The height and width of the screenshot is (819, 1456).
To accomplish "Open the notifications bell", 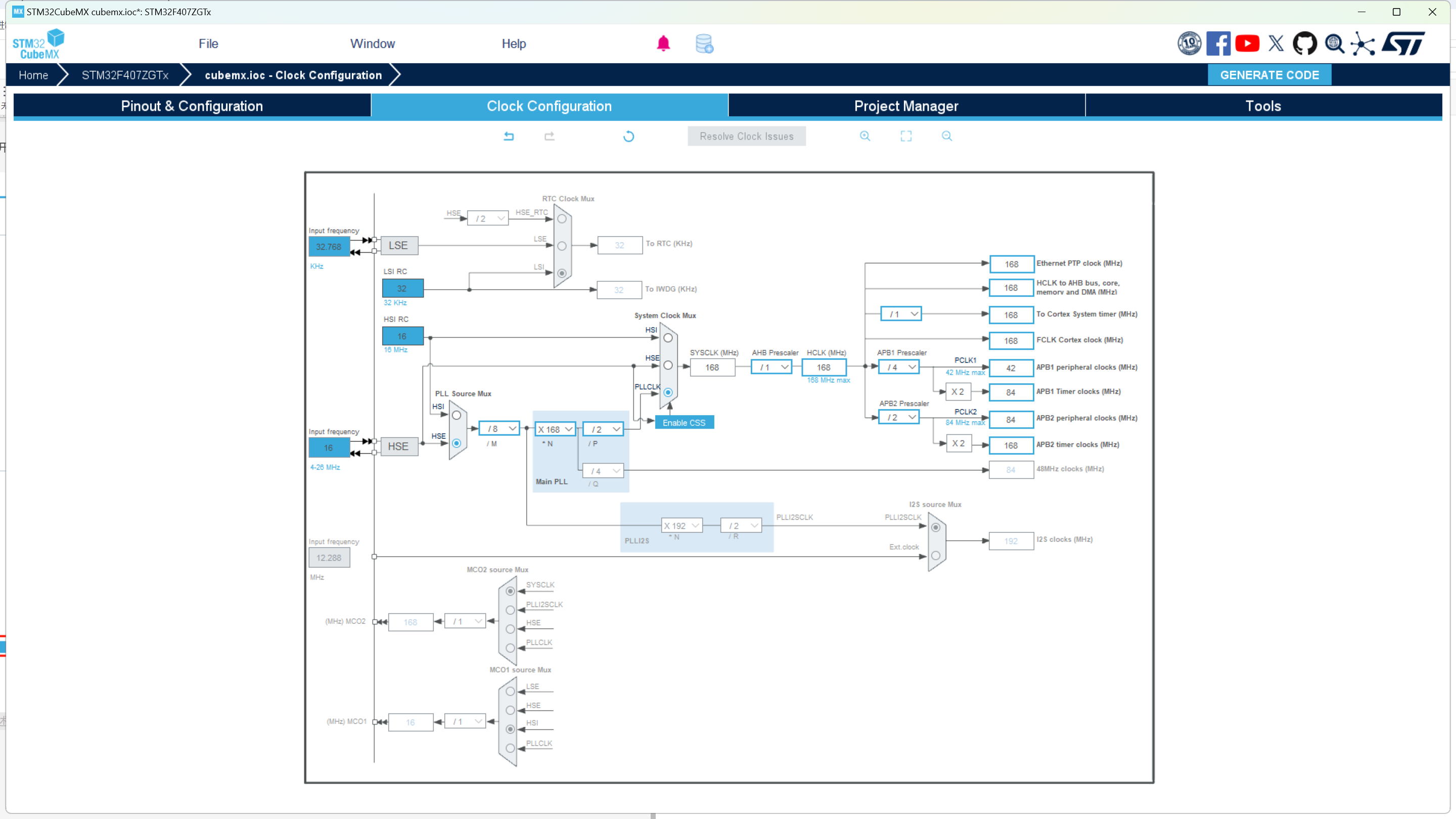I will tap(663, 43).
